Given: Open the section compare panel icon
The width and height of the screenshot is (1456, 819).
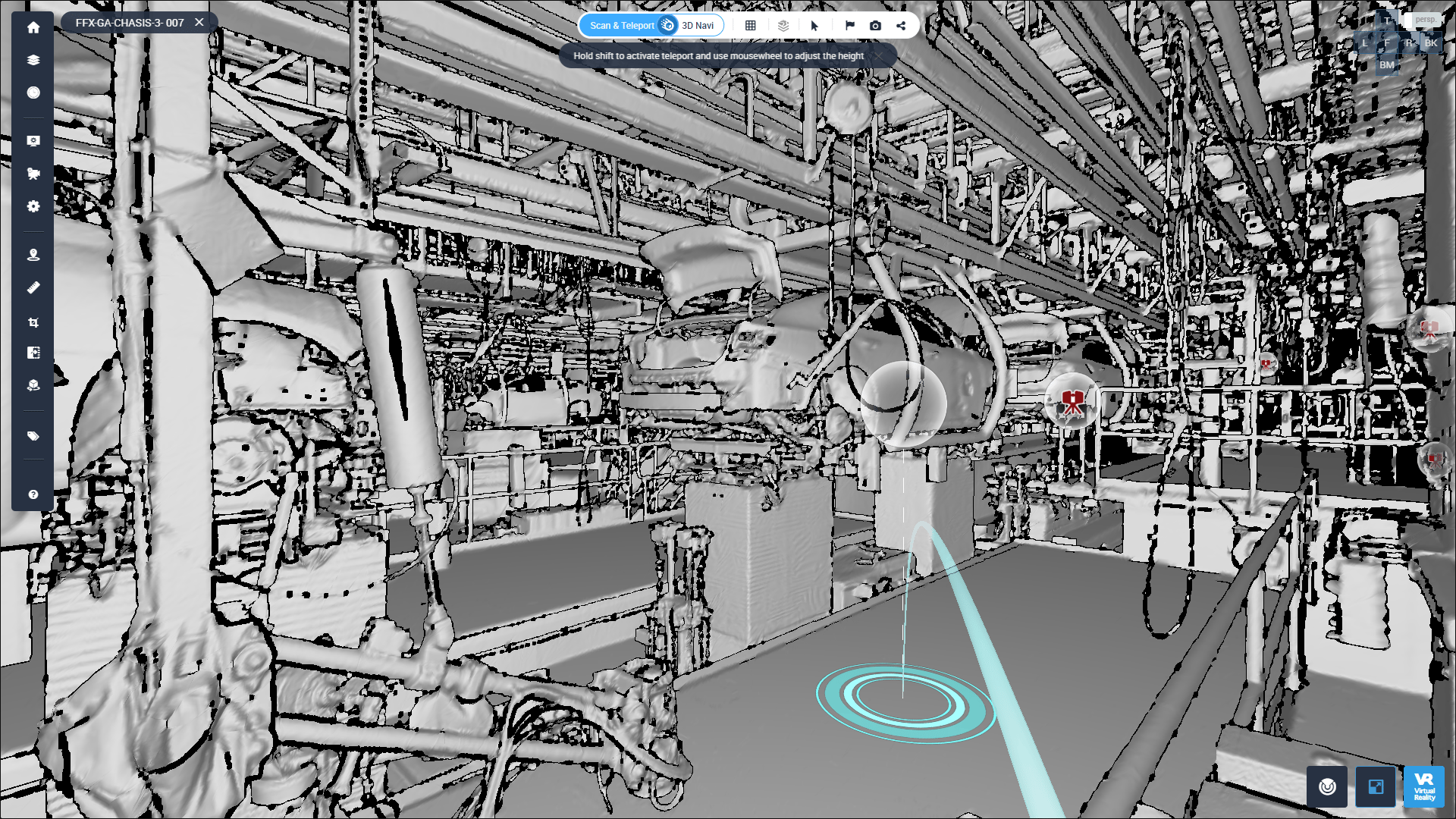Looking at the screenshot, I should (x=33, y=353).
